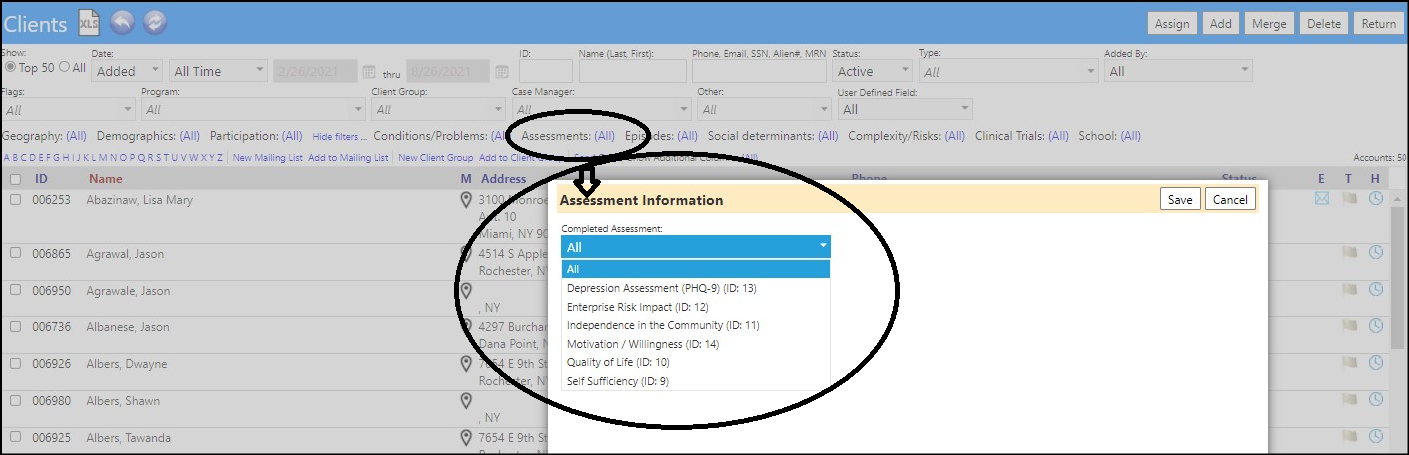Click the Phone, Email, SSN search field
The width and height of the screenshot is (1409, 455).
[759, 71]
